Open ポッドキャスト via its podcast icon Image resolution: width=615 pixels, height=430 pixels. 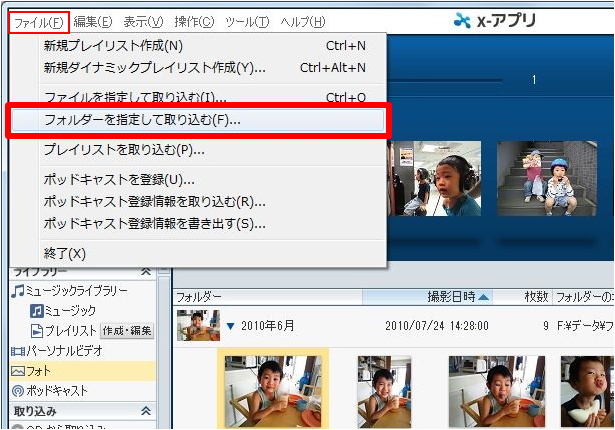[17, 391]
